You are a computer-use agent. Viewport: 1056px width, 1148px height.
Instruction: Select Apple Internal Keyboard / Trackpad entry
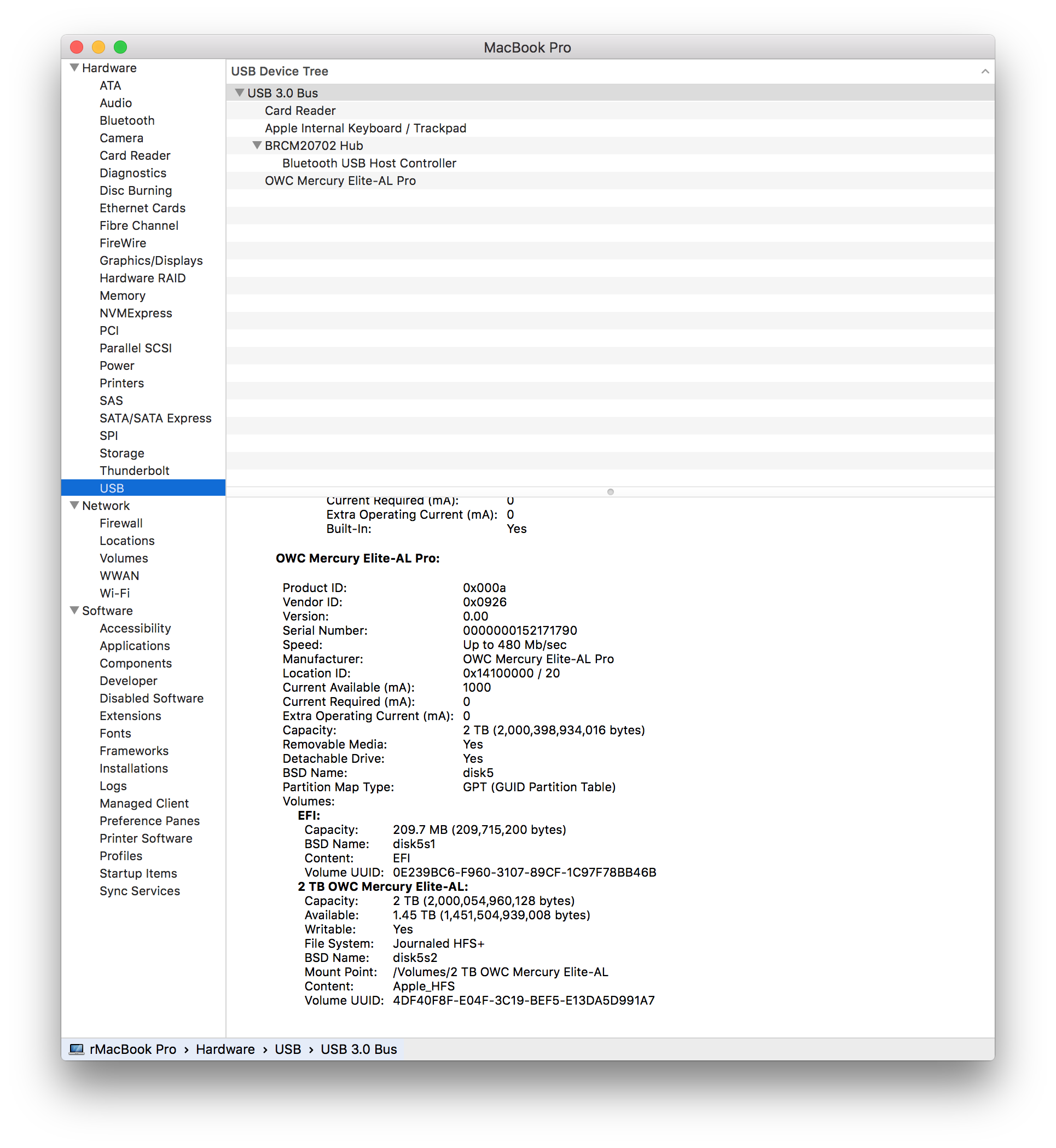[x=365, y=128]
